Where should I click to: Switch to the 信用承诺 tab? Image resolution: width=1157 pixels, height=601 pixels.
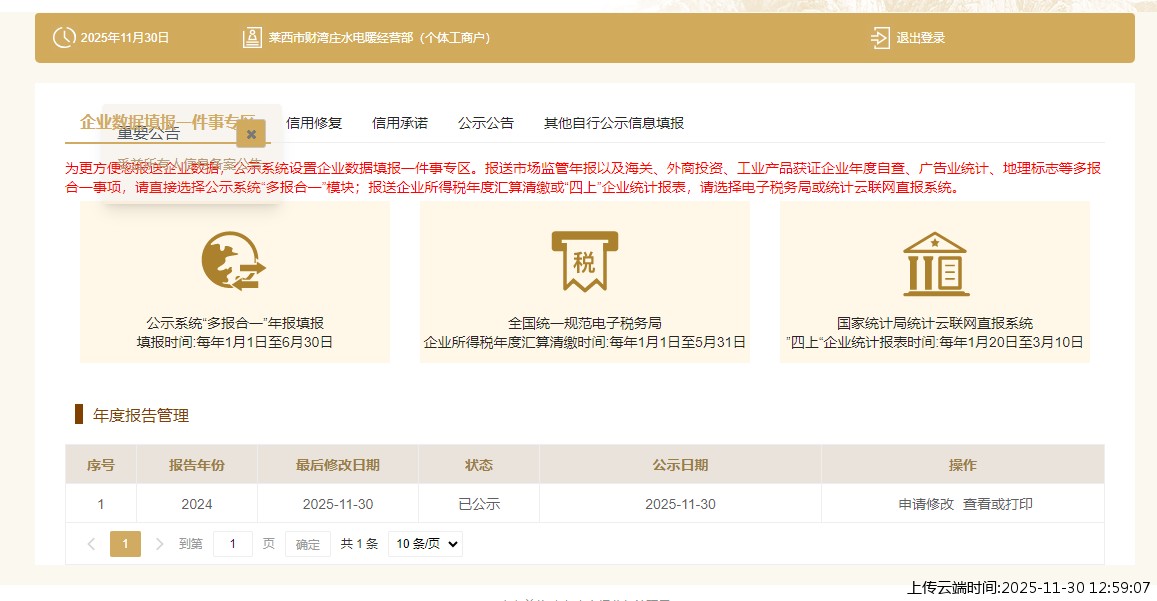tap(398, 121)
